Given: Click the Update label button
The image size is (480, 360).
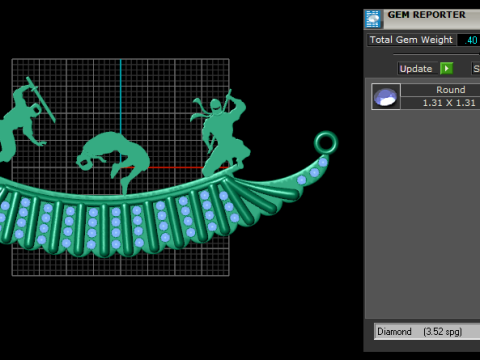Looking at the screenshot, I should [x=416, y=69].
